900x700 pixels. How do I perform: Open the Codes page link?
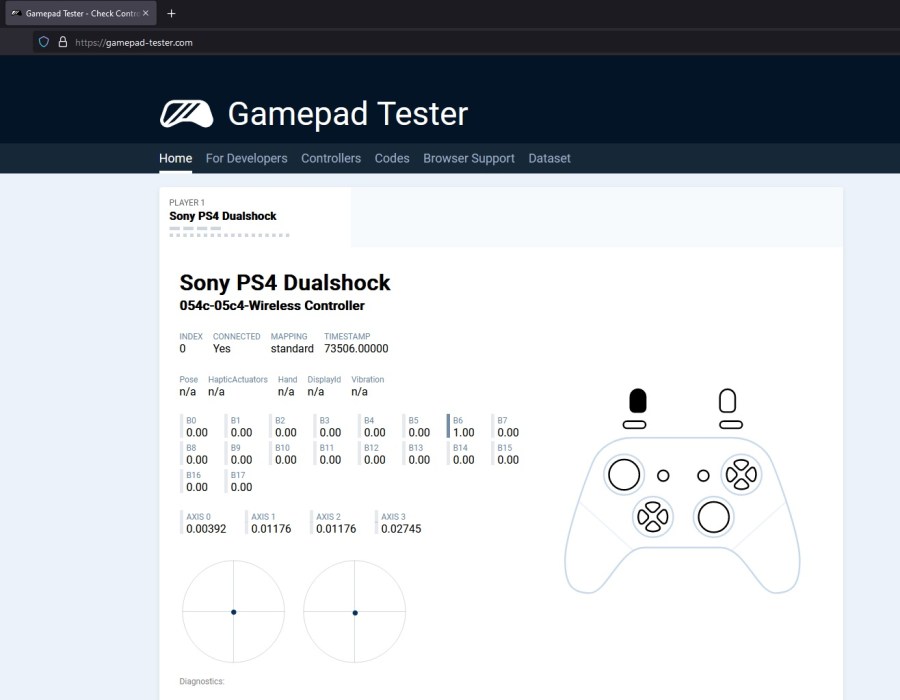[392, 158]
